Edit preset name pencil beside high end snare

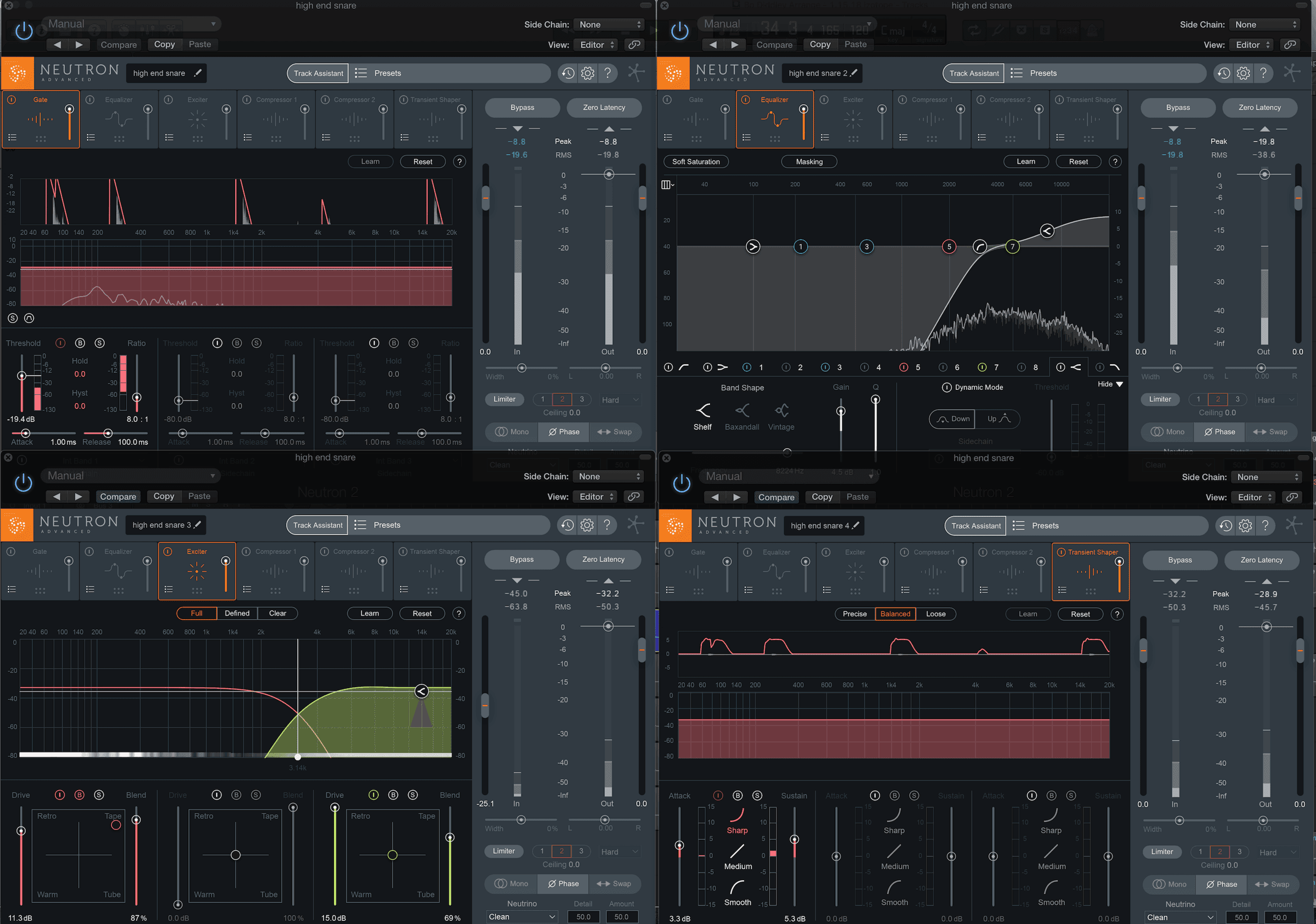click(x=198, y=73)
